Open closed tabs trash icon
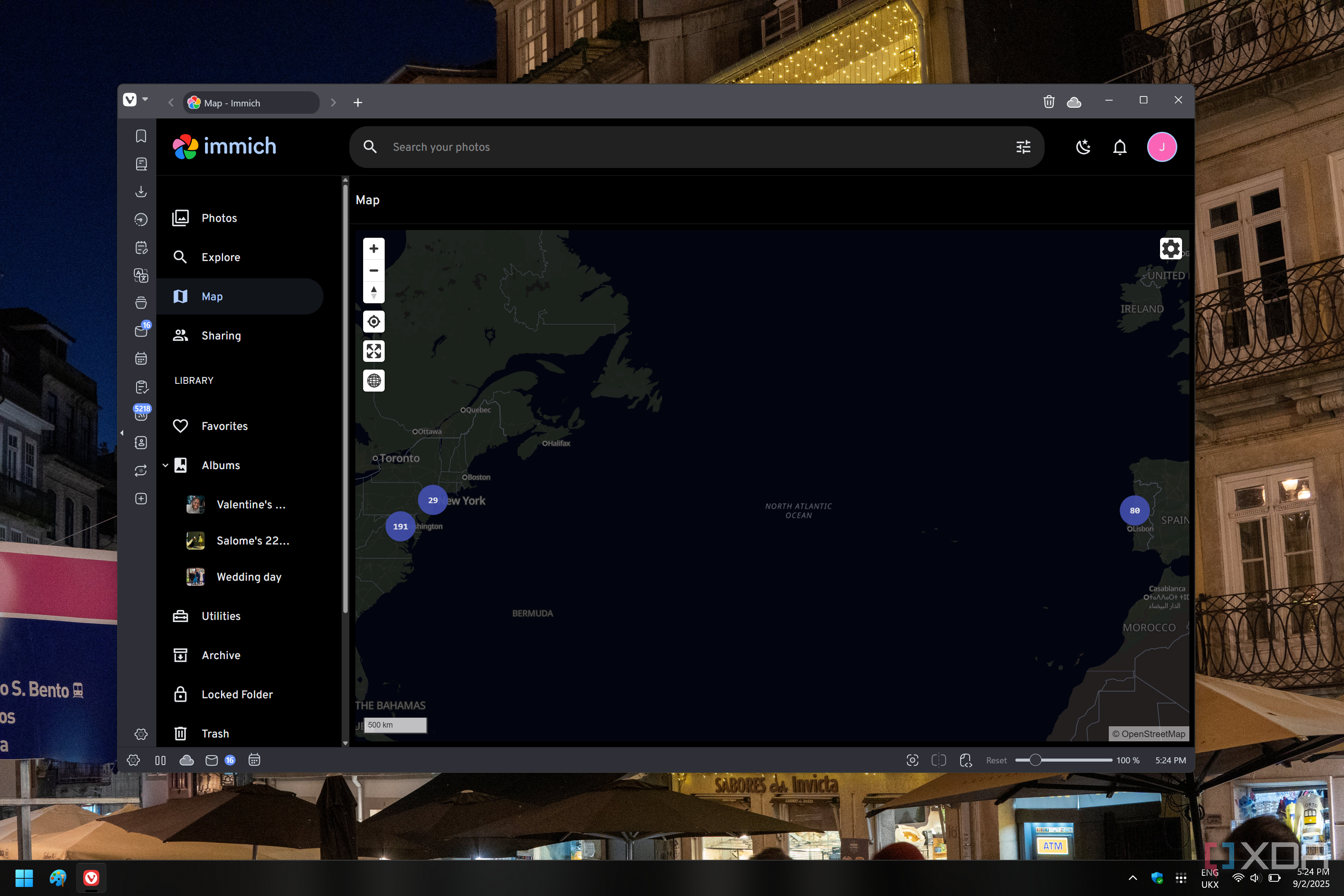This screenshot has width=1344, height=896. click(1048, 102)
